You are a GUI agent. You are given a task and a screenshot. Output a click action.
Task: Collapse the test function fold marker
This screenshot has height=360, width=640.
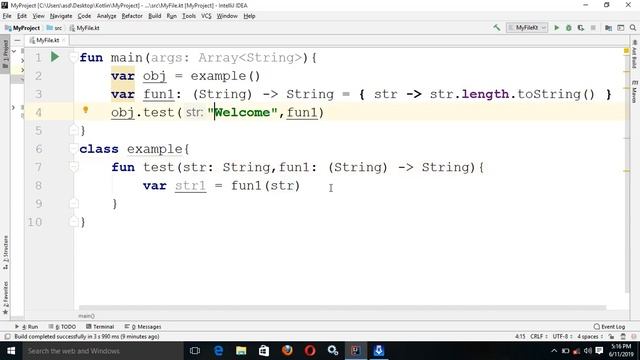pyautogui.click(x=74, y=167)
